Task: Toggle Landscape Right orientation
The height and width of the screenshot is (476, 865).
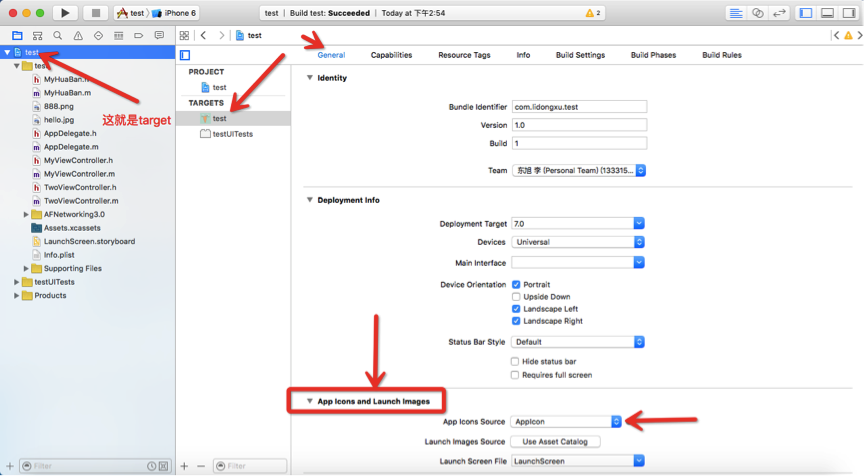Action: pyautogui.click(x=516, y=321)
